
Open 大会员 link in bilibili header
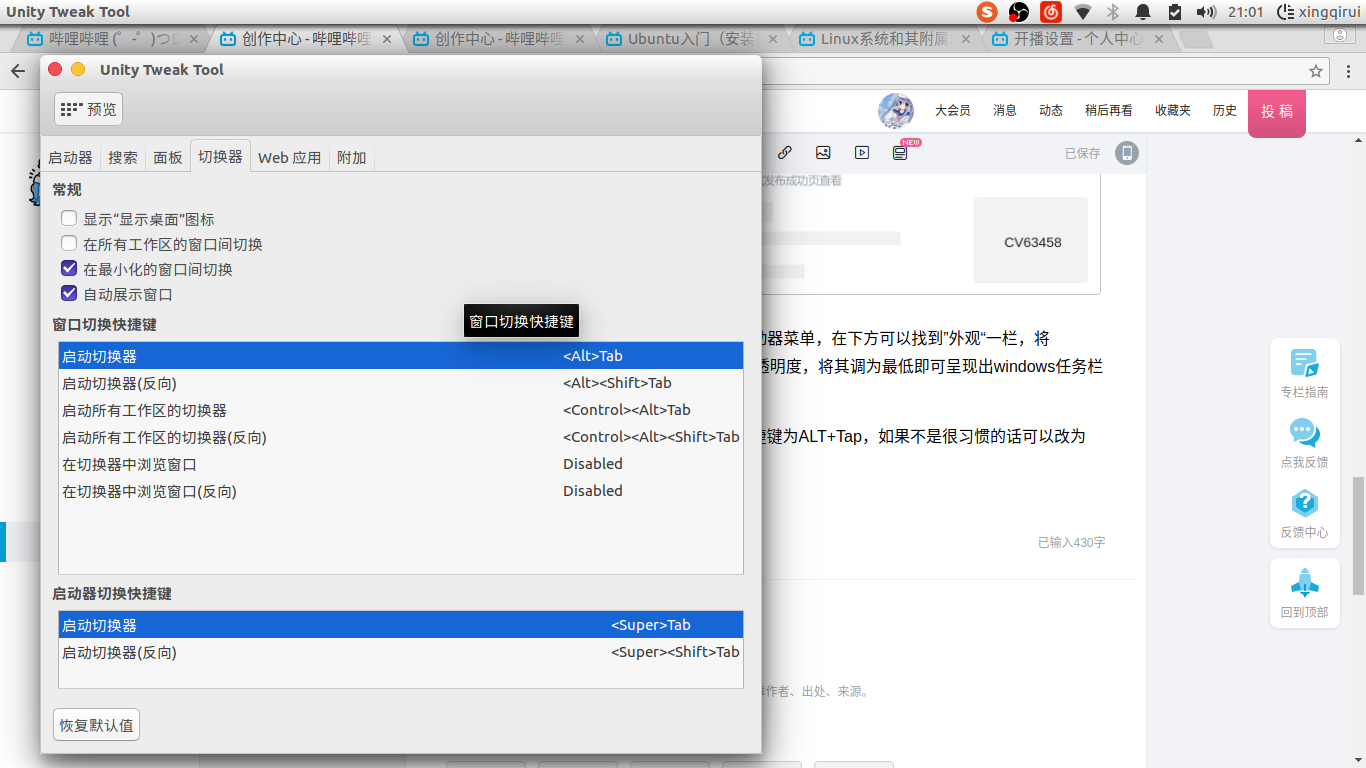tap(953, 110)
